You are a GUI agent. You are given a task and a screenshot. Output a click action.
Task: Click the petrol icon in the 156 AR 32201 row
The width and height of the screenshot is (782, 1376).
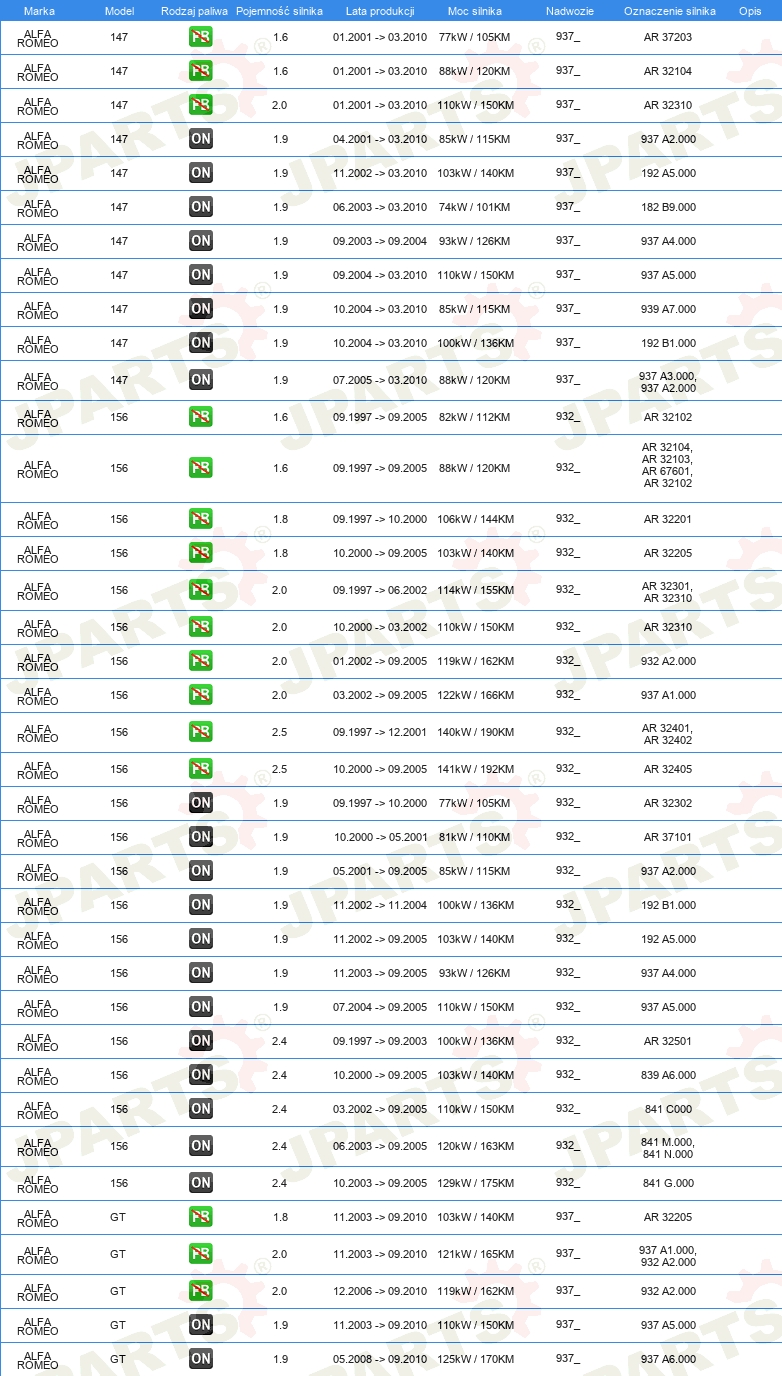click(x=201, y=520)
